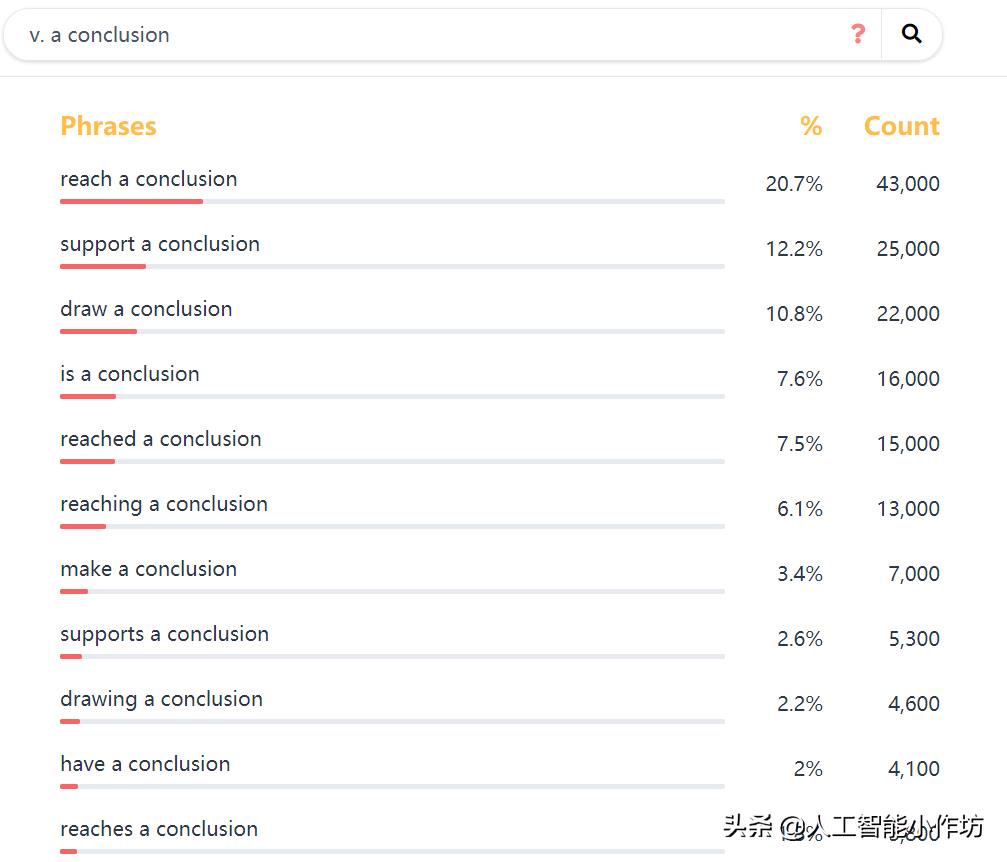1007x862 pixels.
Task: Click the 'is a conclusion' phrase
Action: coord(130,375)
